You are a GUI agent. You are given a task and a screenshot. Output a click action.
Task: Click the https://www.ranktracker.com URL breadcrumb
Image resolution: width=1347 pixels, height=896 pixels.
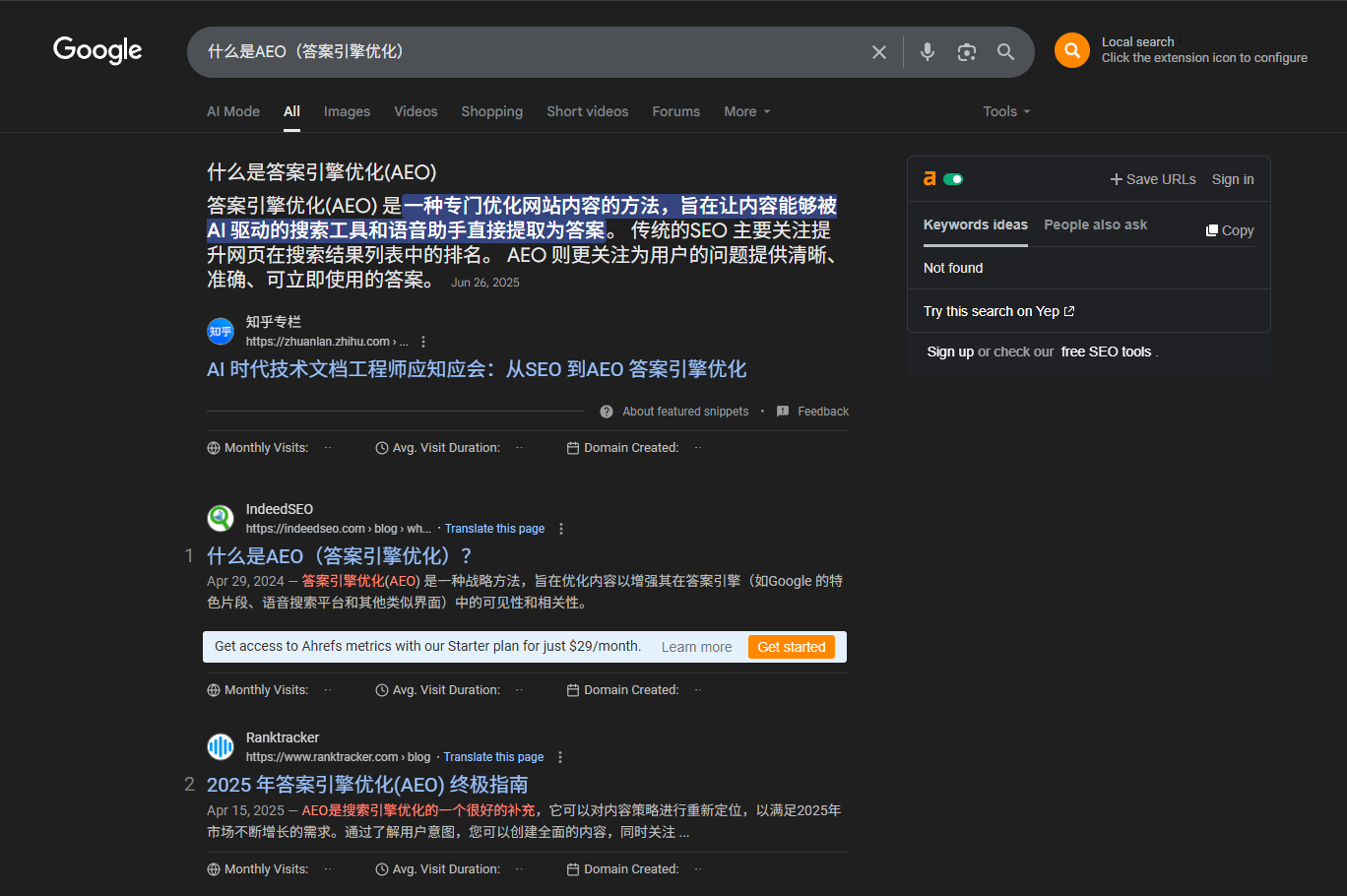coord(338,757)
